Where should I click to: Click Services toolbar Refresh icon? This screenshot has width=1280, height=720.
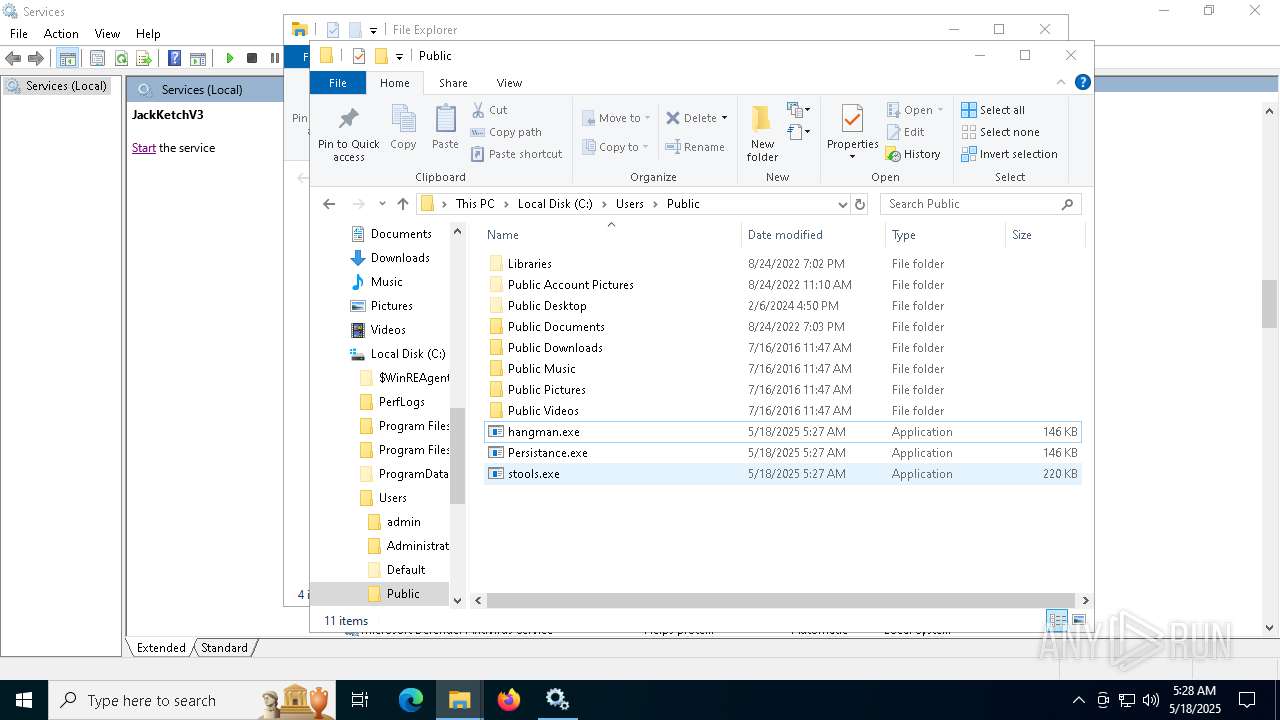coord(121,59)
